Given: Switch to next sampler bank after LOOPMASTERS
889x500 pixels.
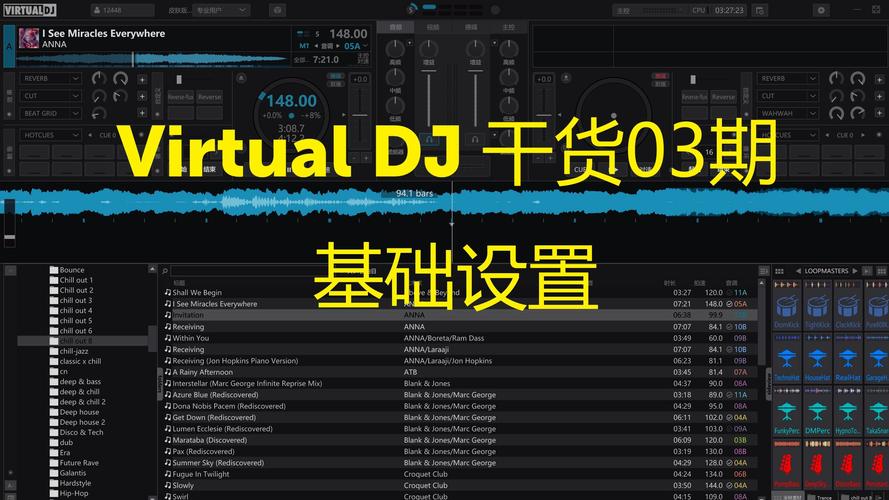Looking at the screenshot, I should click(855, 271).
